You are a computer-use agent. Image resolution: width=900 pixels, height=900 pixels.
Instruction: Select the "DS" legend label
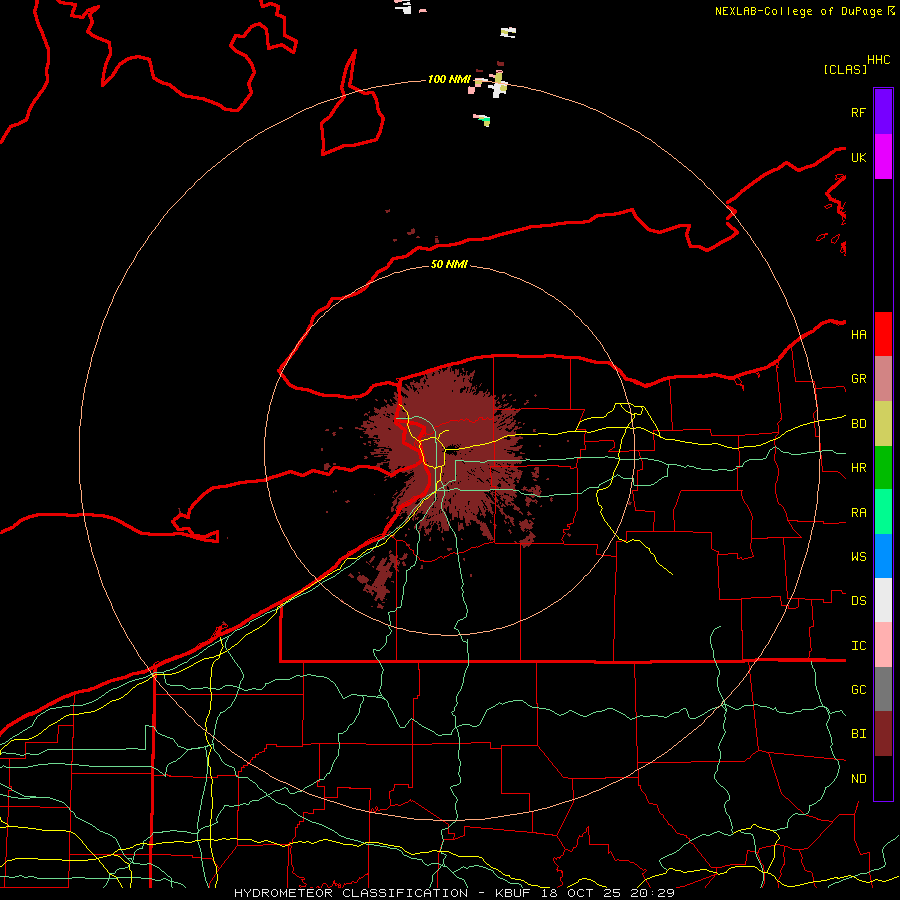[x=858, y=601]
